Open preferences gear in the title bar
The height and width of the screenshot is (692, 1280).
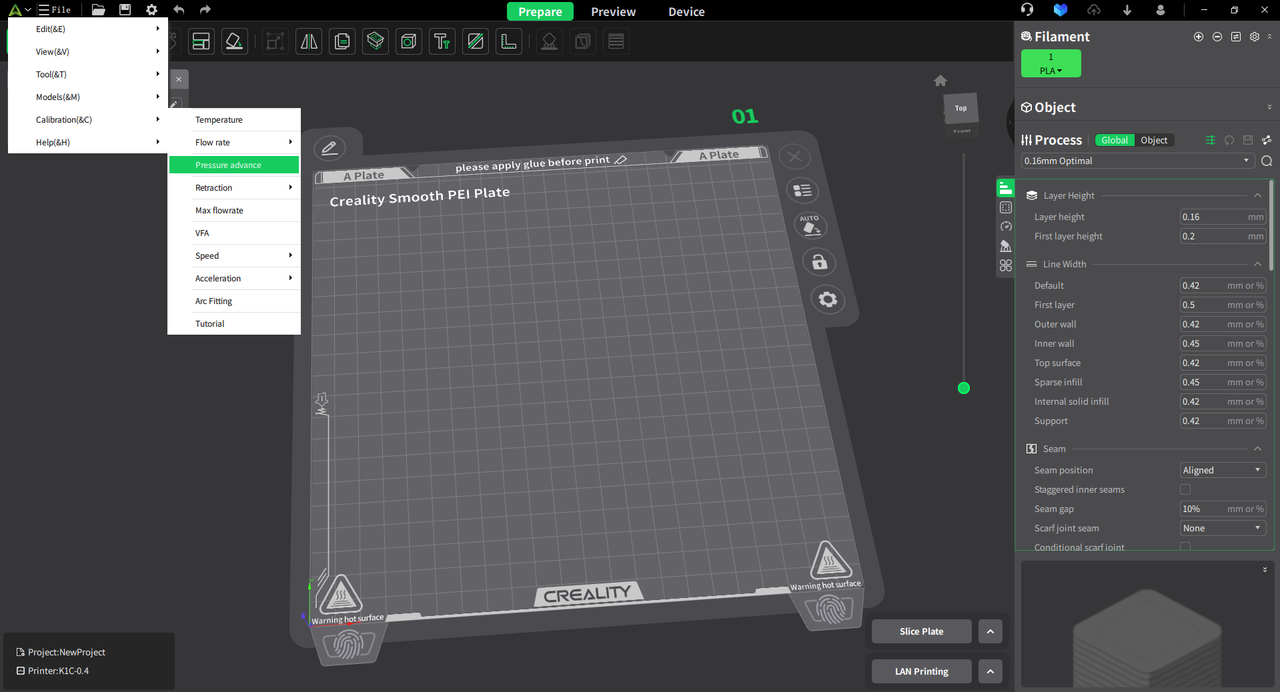click(151, 10)
